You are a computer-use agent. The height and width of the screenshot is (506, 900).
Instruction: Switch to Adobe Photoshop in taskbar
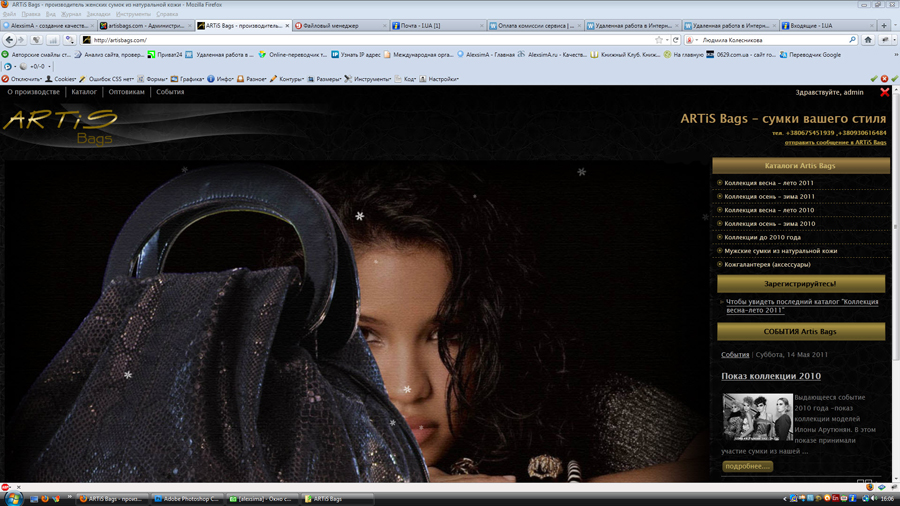coord(187,499)
